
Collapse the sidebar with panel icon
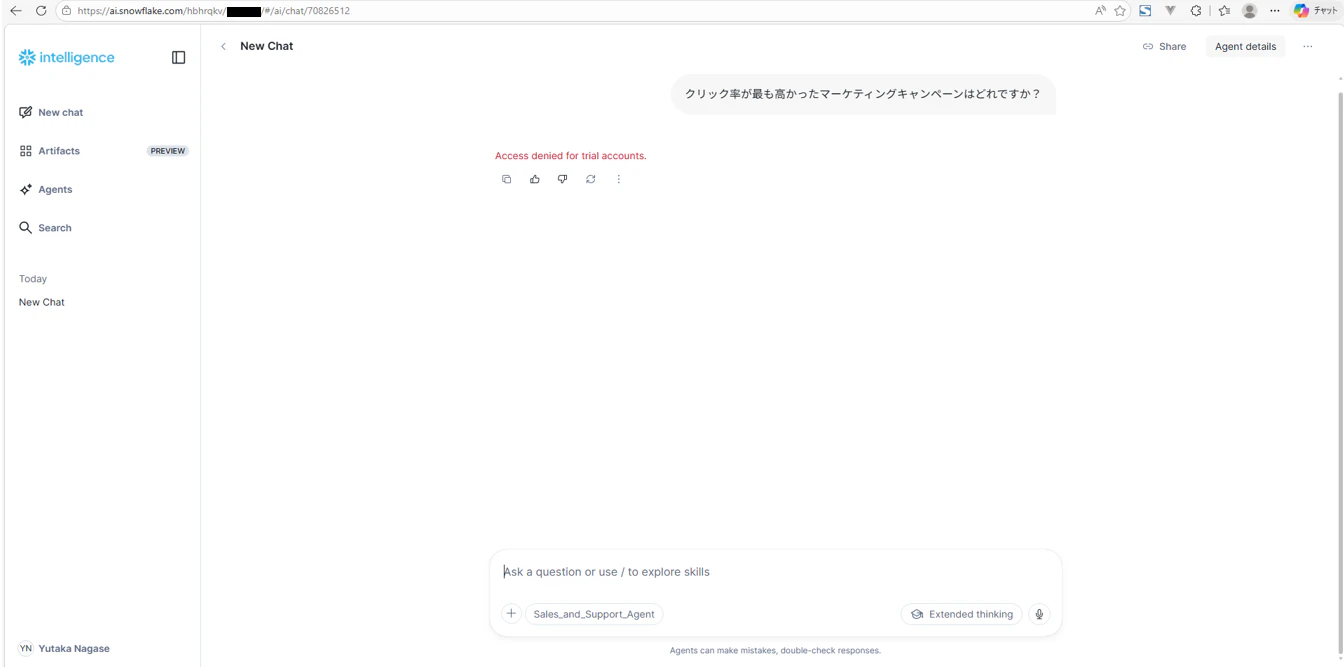[178, 58]
